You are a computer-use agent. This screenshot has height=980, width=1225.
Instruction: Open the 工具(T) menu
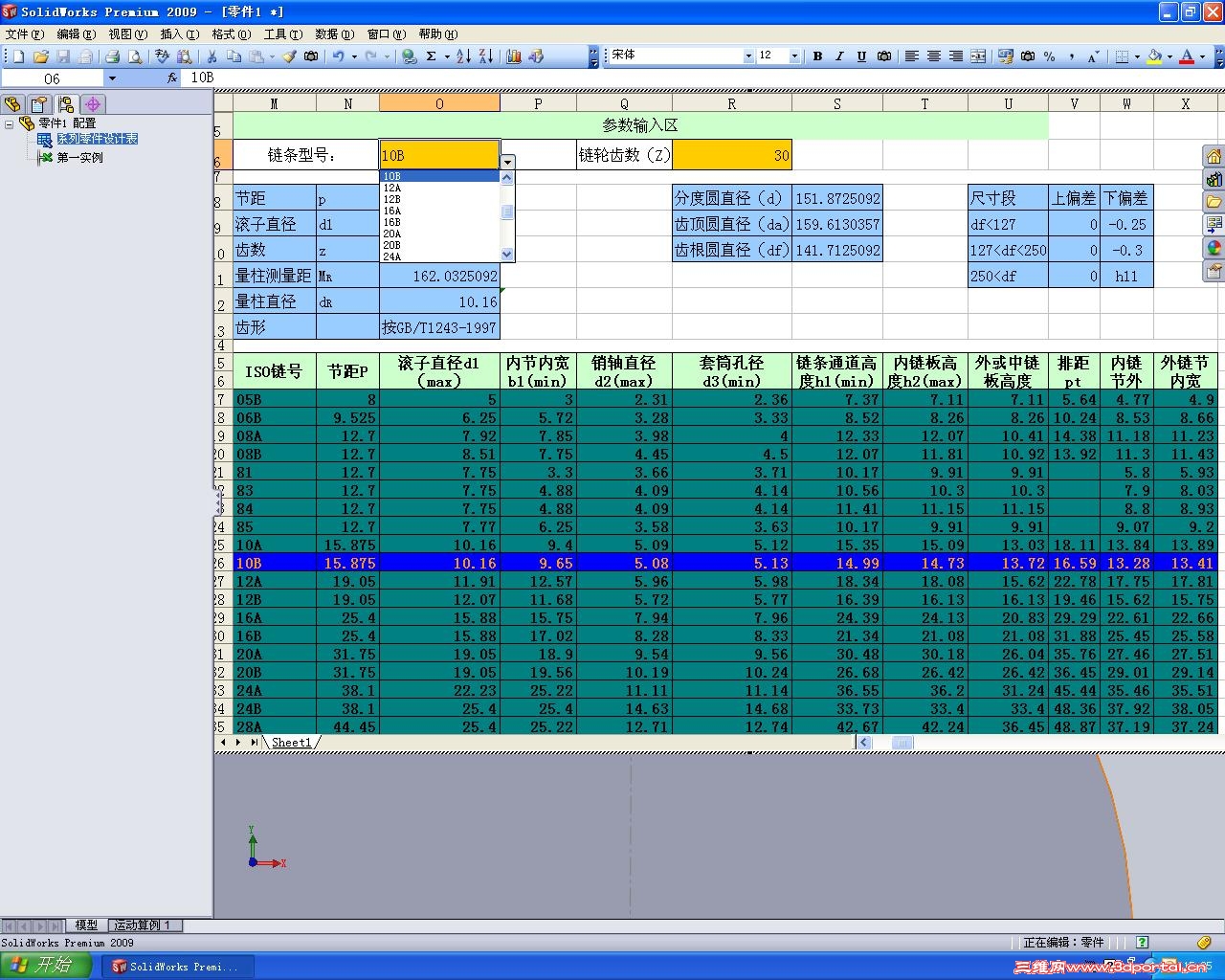click(281, 34)
